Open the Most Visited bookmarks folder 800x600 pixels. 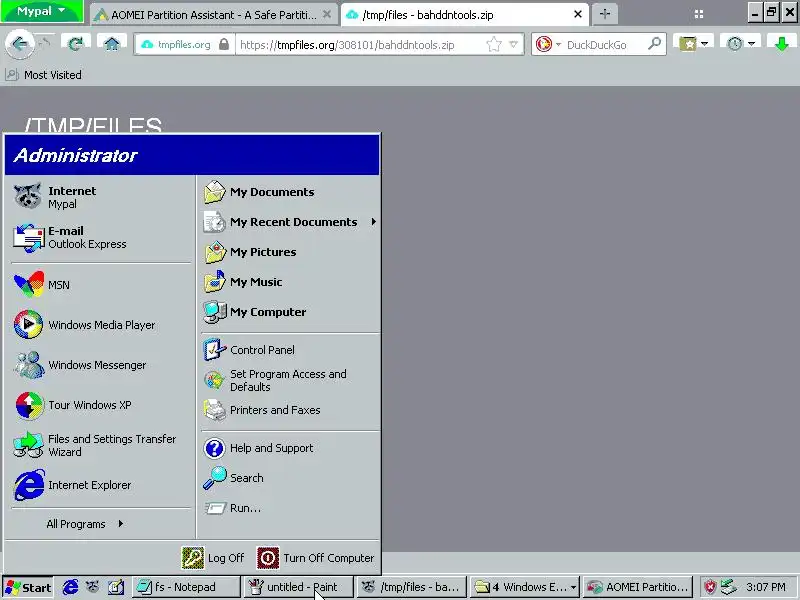[44, 75]
